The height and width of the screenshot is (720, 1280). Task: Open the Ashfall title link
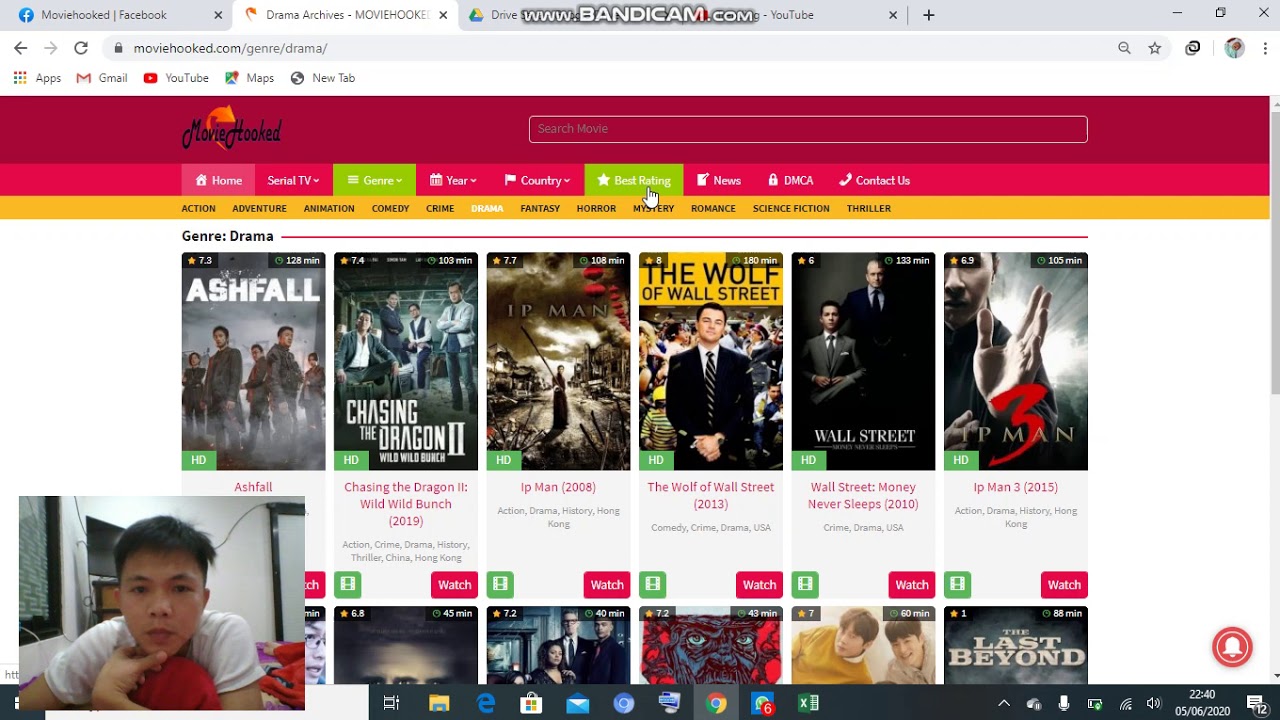tap(253, 487)
